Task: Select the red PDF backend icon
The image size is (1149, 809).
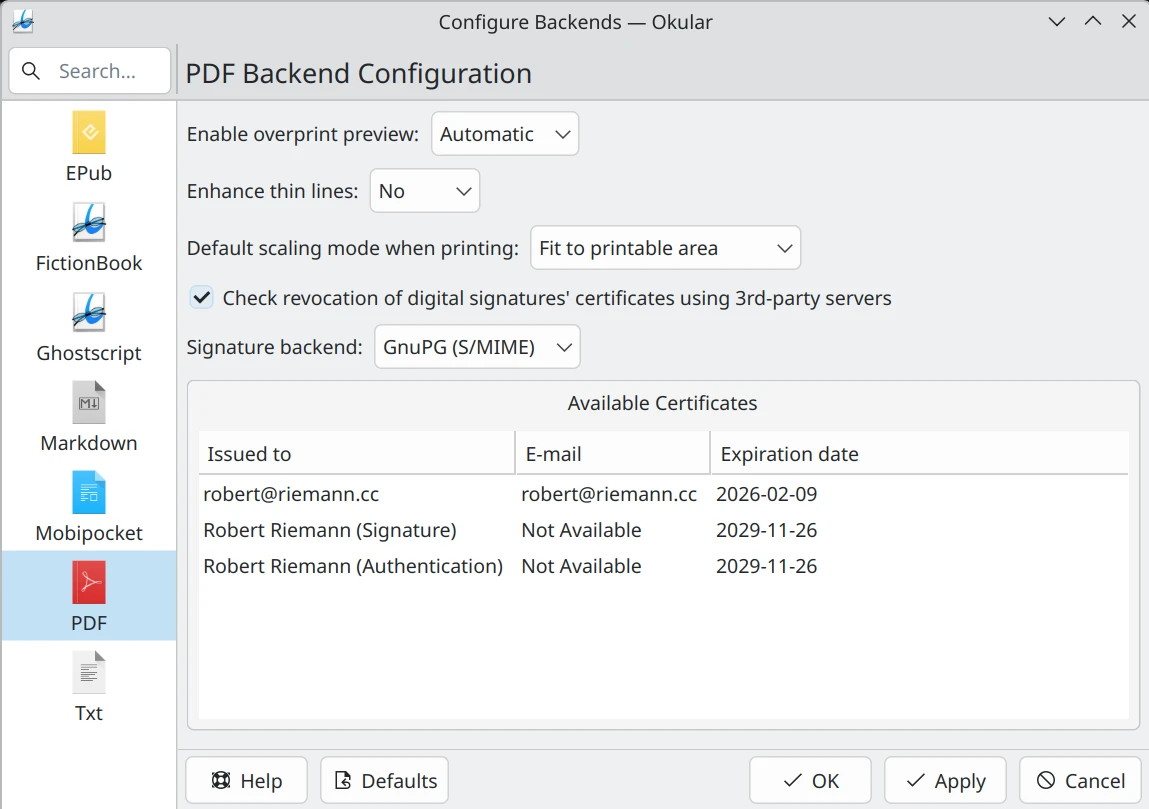Action: (x=89, y=583)
